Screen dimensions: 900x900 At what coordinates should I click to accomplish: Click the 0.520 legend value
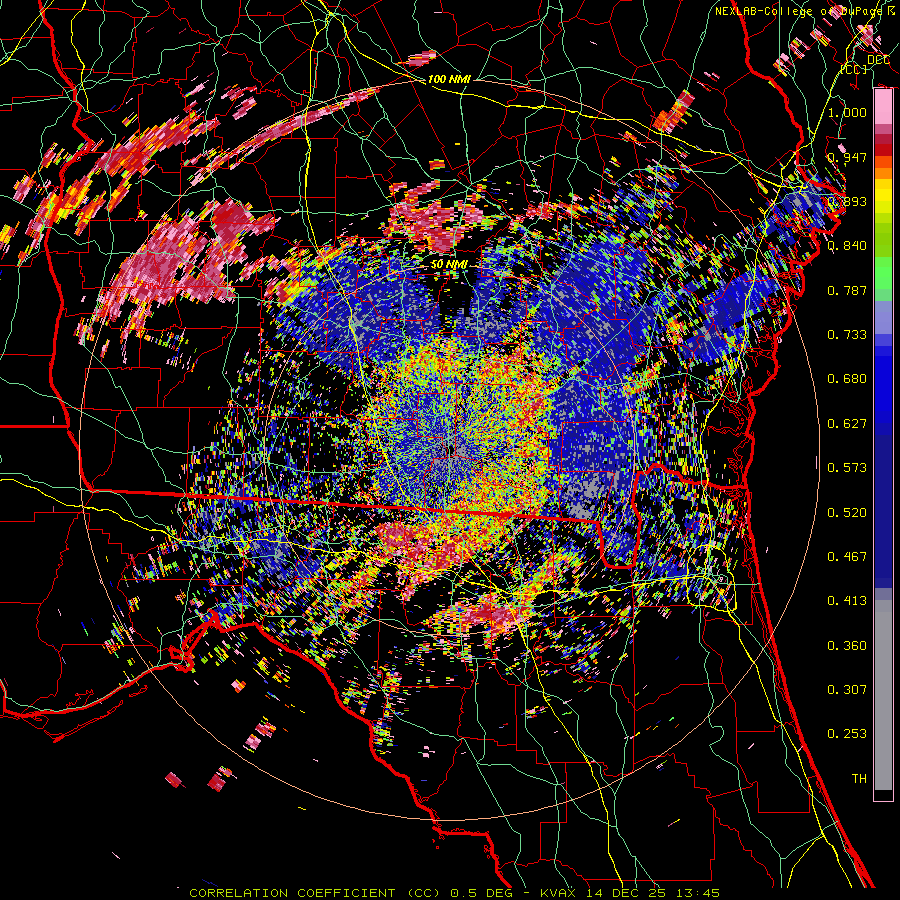[847, 513]
